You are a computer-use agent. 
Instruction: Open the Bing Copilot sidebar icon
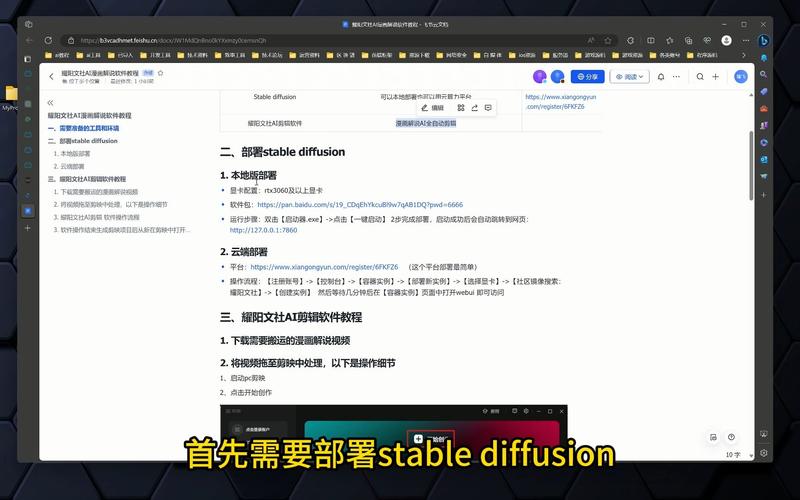tap(763, 40)
